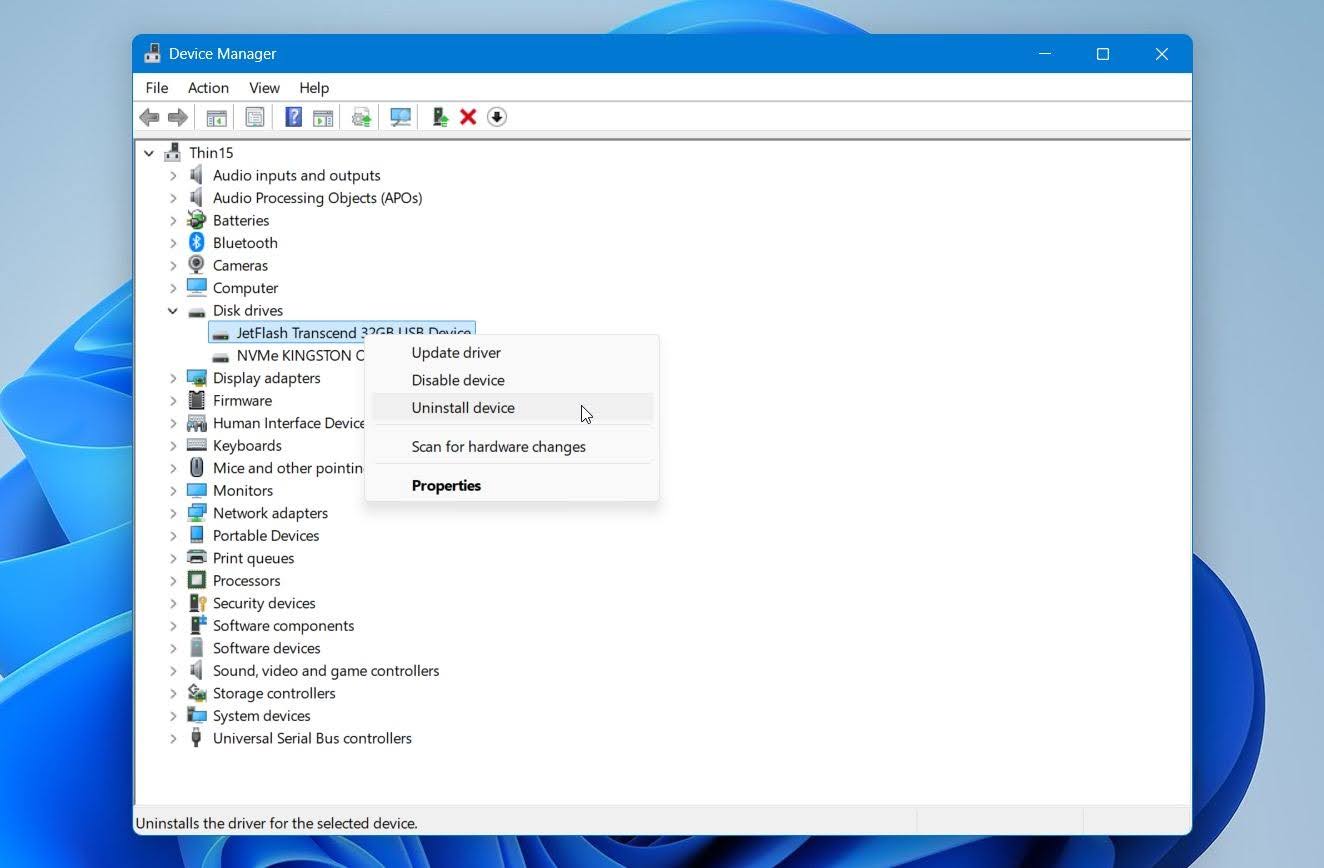Click the gear with green arrow toolbar icon
1324x868 pixels.
362,118
